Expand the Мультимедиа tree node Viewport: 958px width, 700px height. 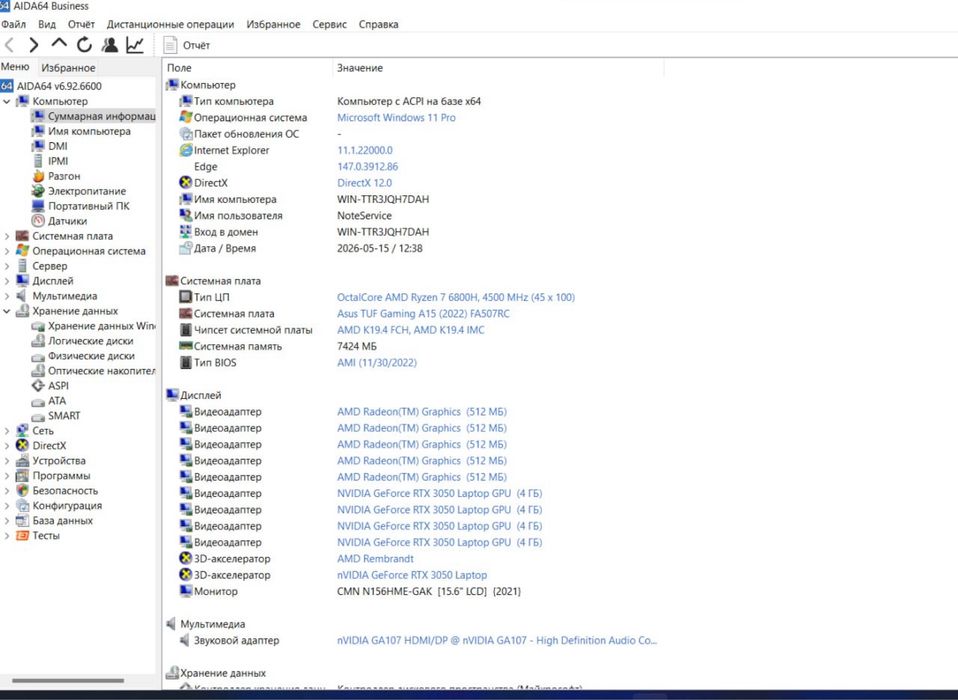(7, 296)
